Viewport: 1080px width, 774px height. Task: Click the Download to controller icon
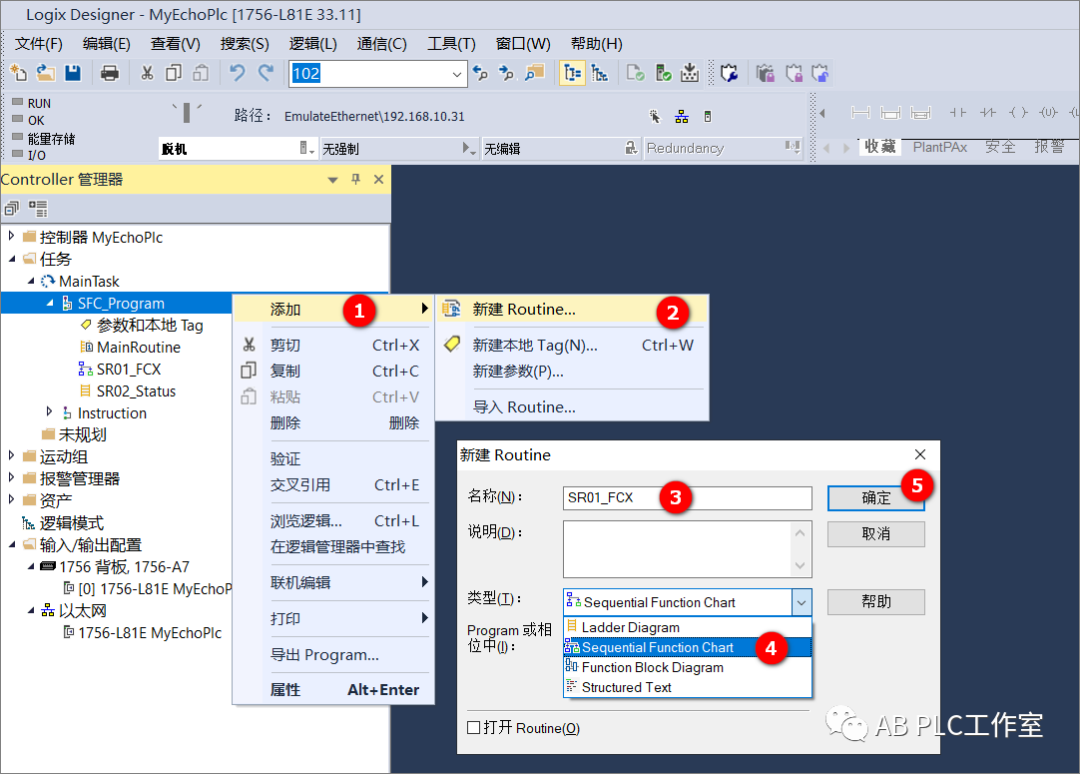click(691, 73)
